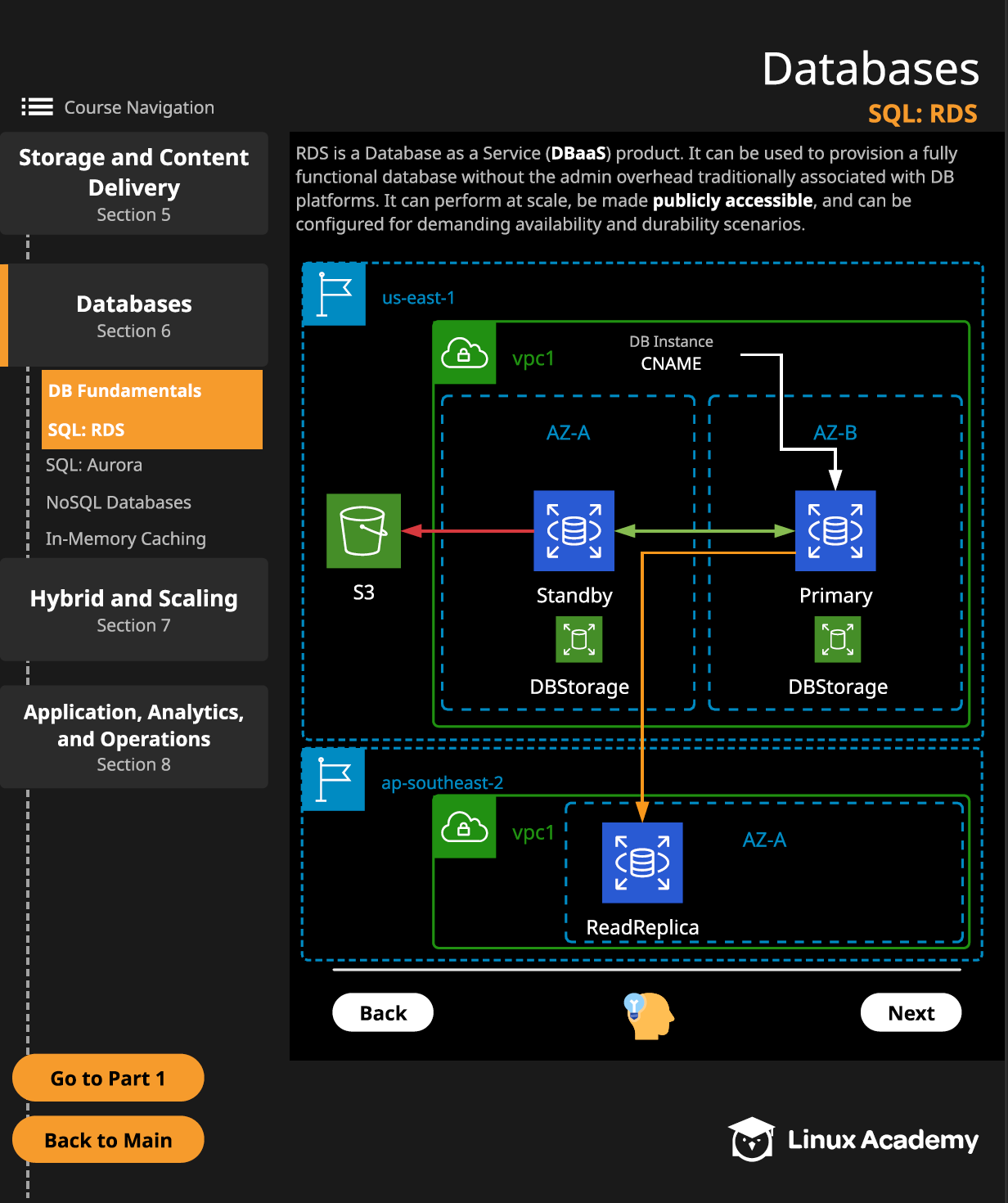Click the bold DBaaS text
Screen dimensions: 1008x1203
pos(578,153)
